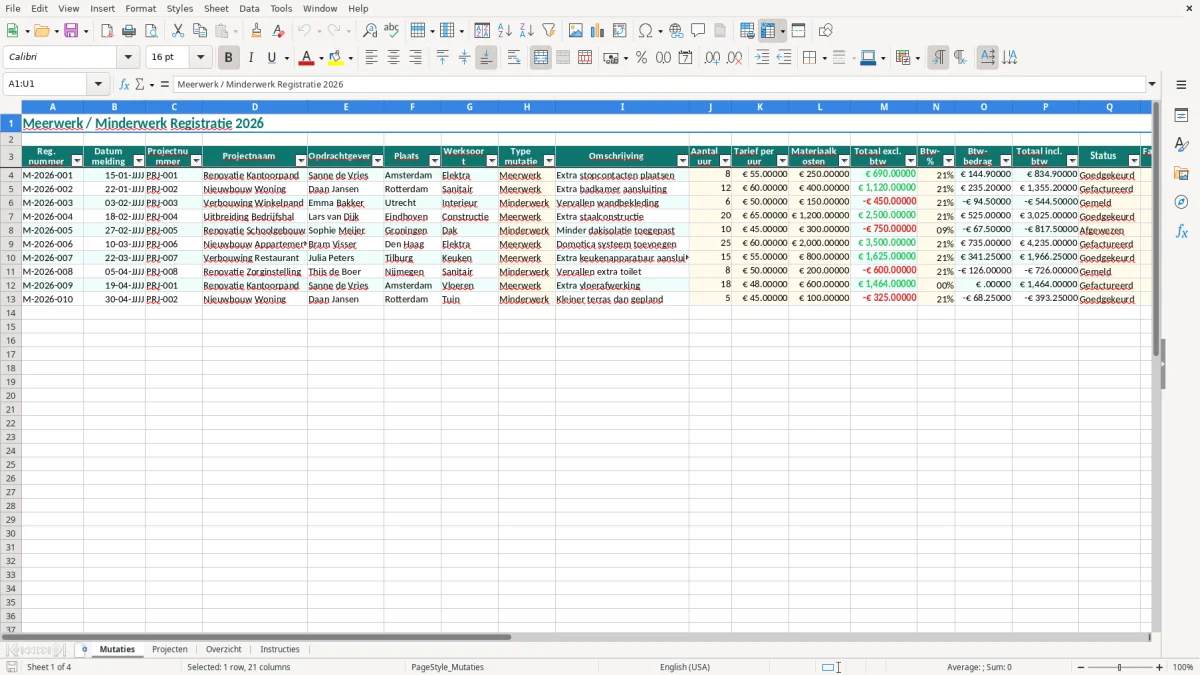Click PageStyle_Mutaties in status bar

click(447, 667)
